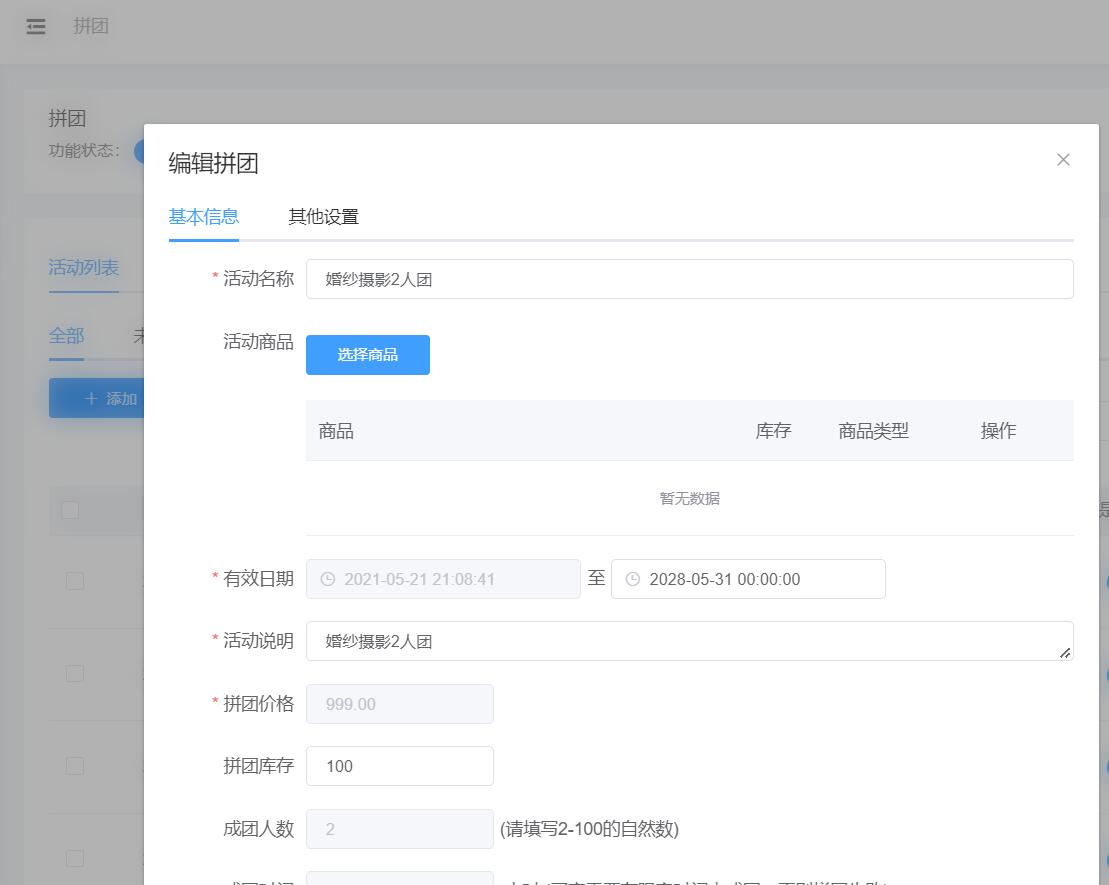Select the 基本信息 tab
This screenshot has height=885, width=1109.
pos(203,217)
